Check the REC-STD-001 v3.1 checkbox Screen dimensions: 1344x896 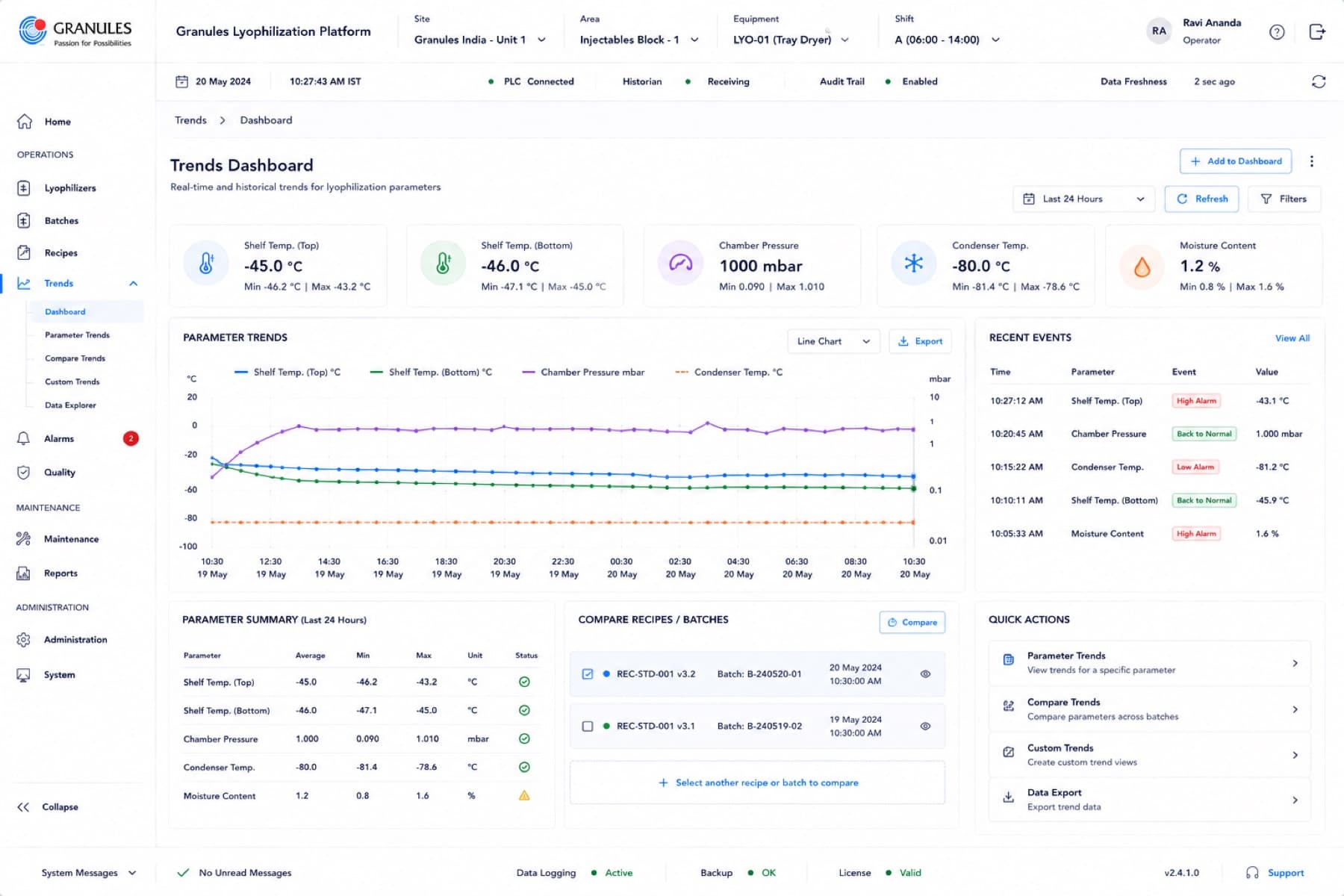coord(588,726)
